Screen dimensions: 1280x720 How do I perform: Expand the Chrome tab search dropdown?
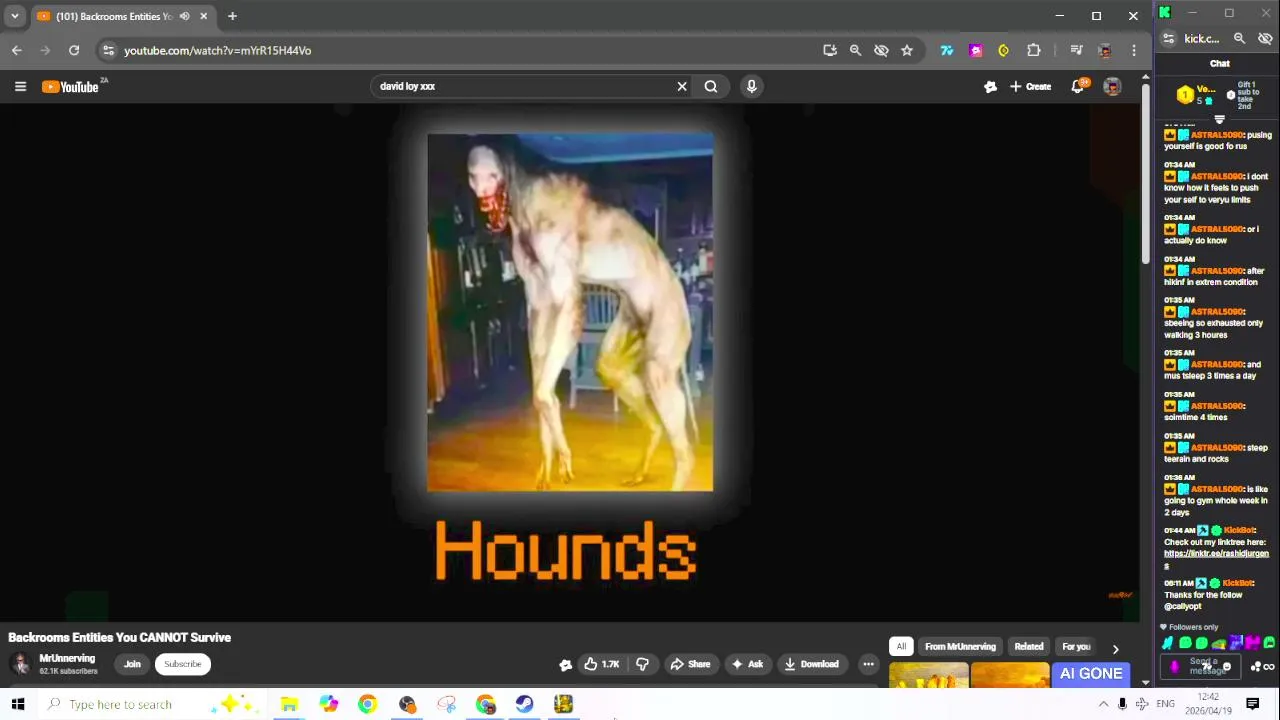14,16
